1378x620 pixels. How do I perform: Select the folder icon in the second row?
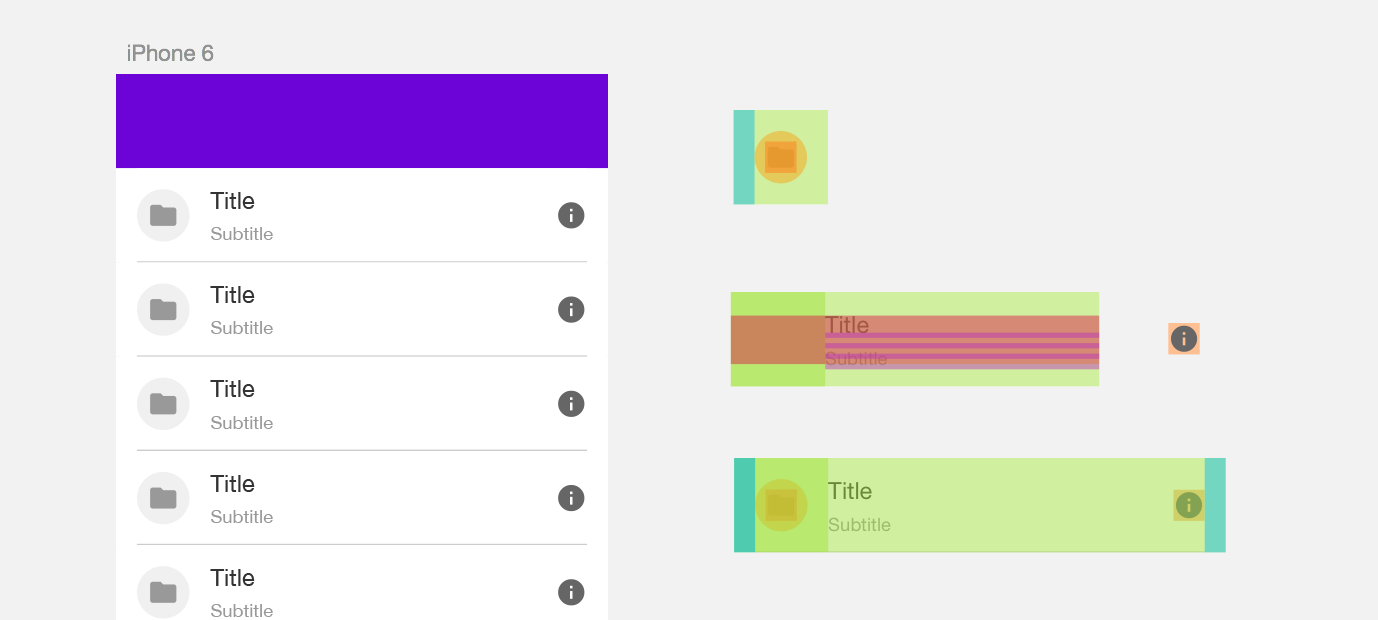[163, 309]
